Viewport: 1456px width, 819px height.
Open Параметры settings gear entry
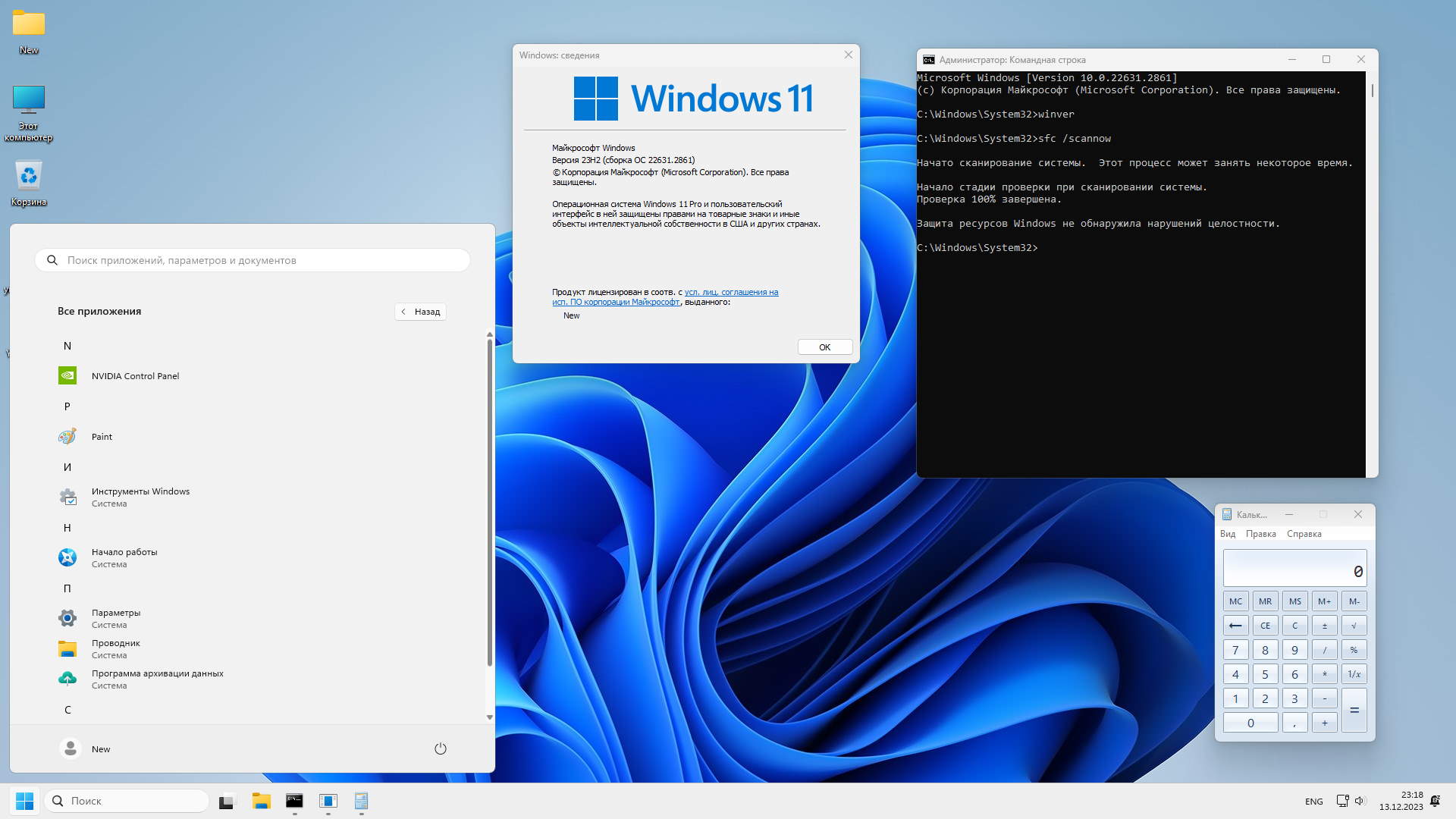[115, 618]
